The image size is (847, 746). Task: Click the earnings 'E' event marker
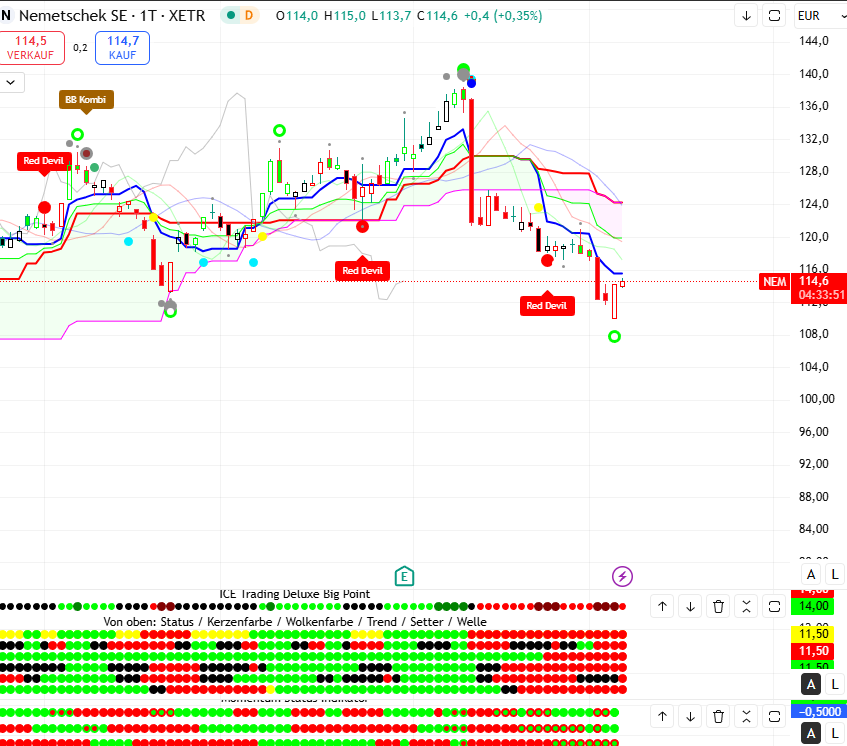point(404,575)
